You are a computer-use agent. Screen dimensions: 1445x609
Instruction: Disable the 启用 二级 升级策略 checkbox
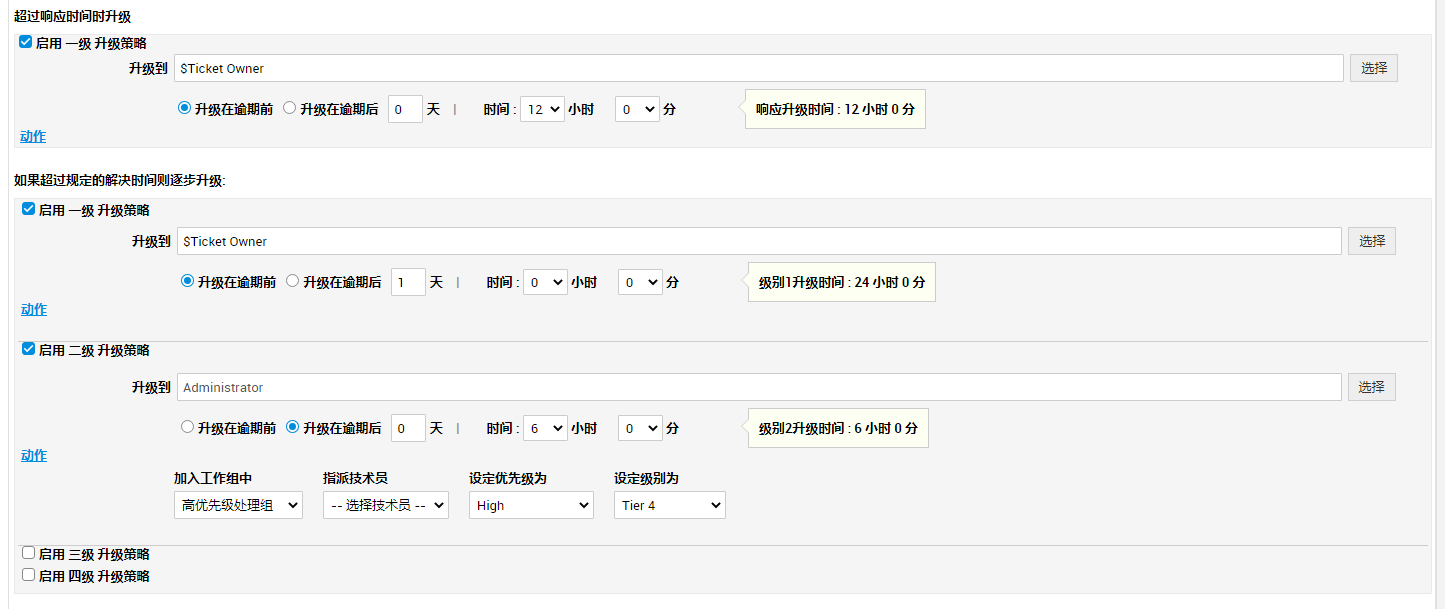[29, 349]
